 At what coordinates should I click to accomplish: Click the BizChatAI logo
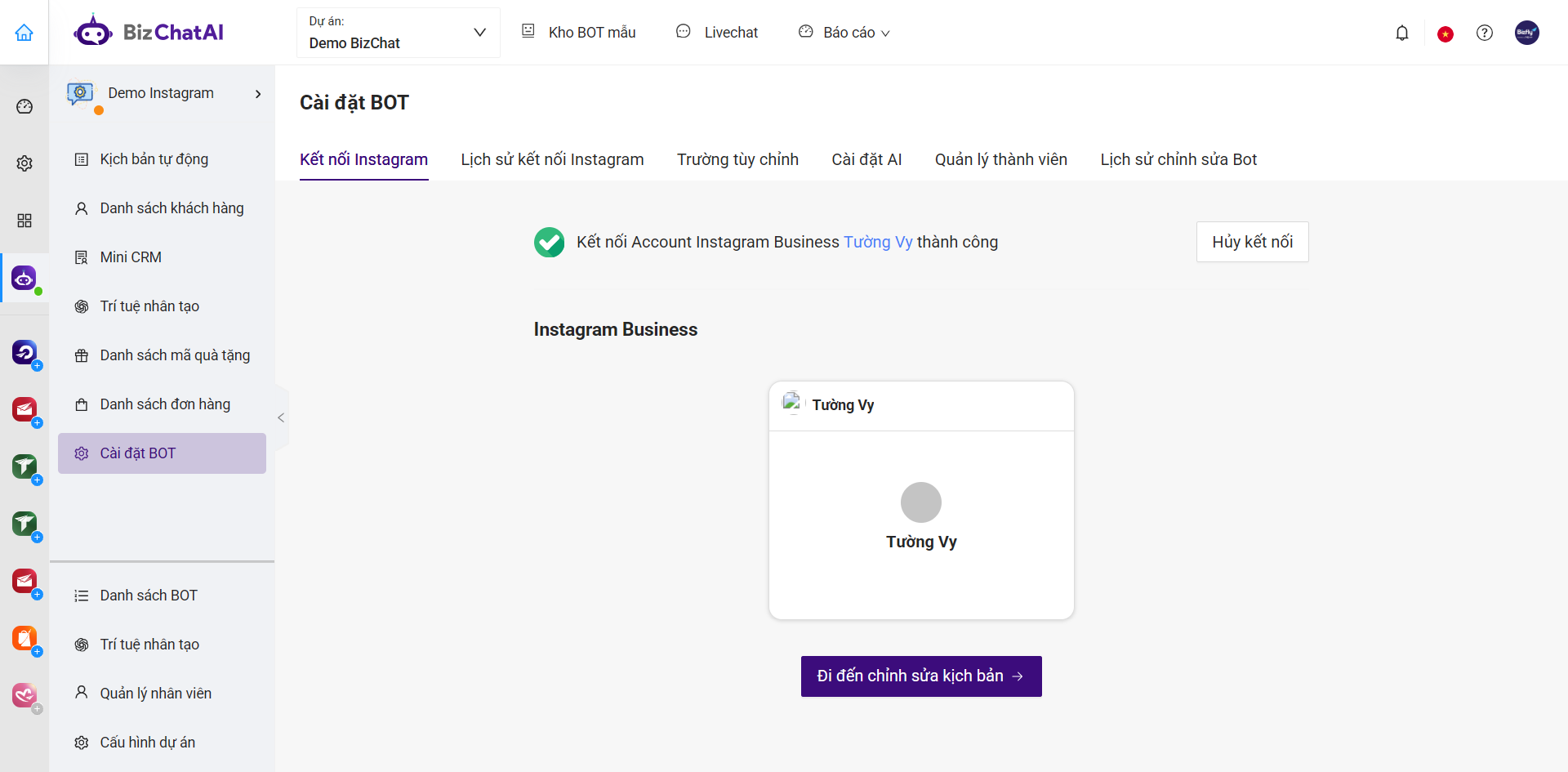click(149, 32)
